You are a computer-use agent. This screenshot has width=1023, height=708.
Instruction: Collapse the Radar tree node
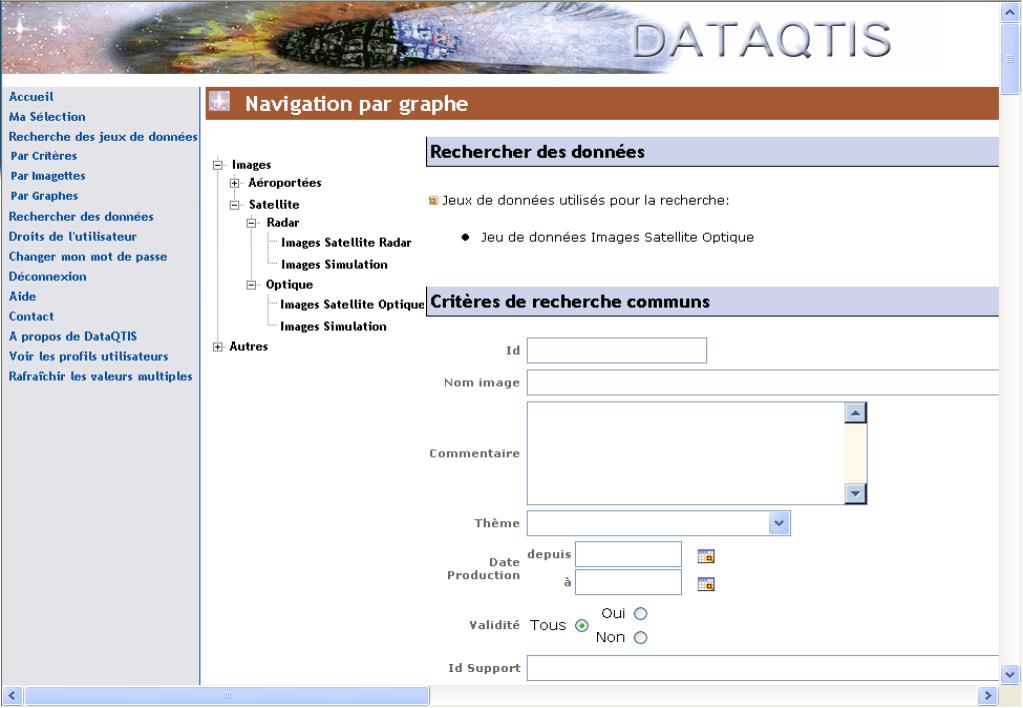(x=251, y=223)
